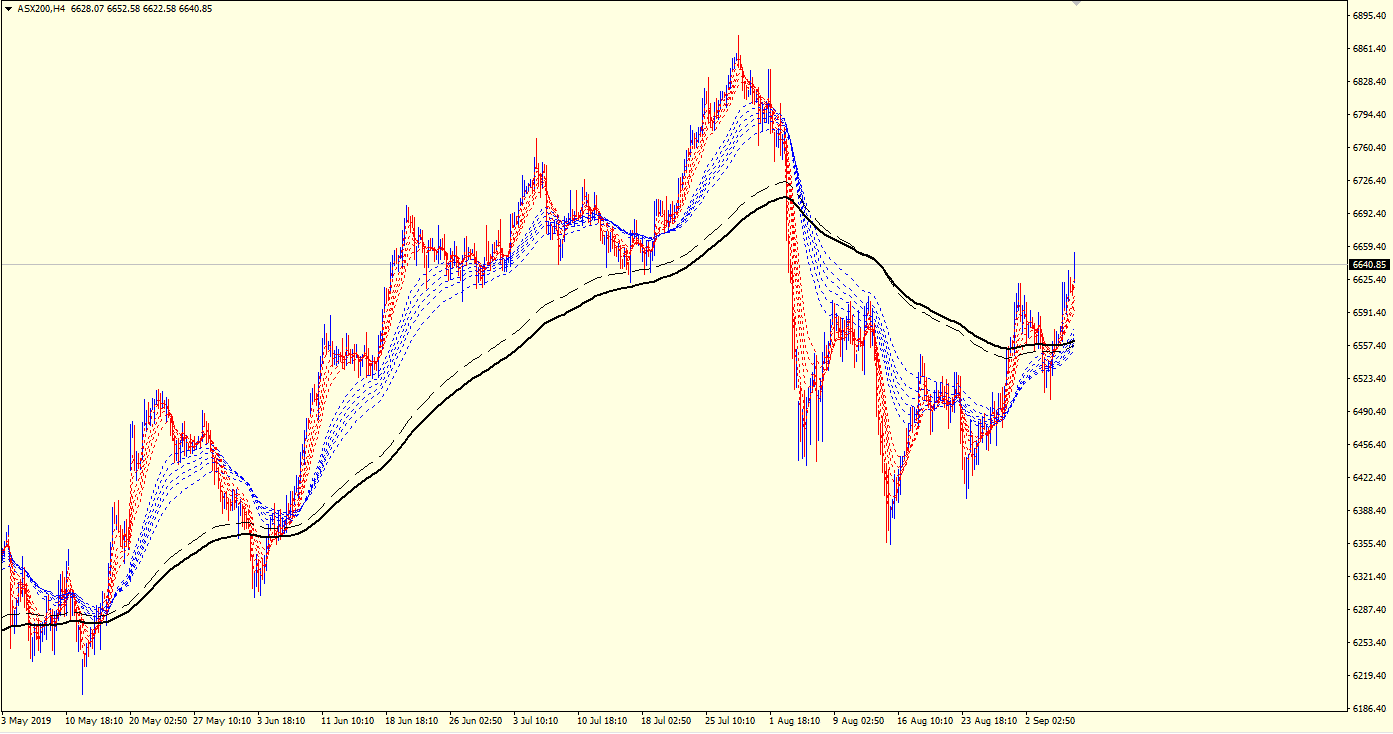Image resolution: width=1393 pixels, height=734 pixels.
Task: Click the 3 May 2019 date label
Action: click(x=25, y=720)
